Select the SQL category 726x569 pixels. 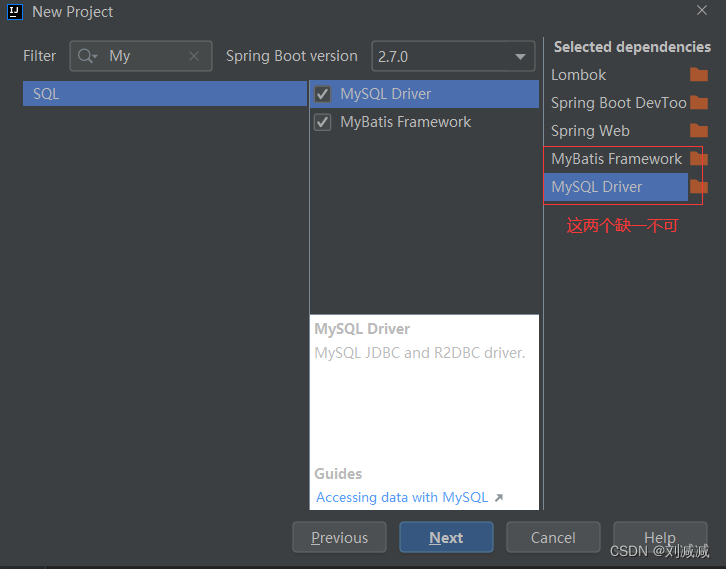[x=165, y=94]
